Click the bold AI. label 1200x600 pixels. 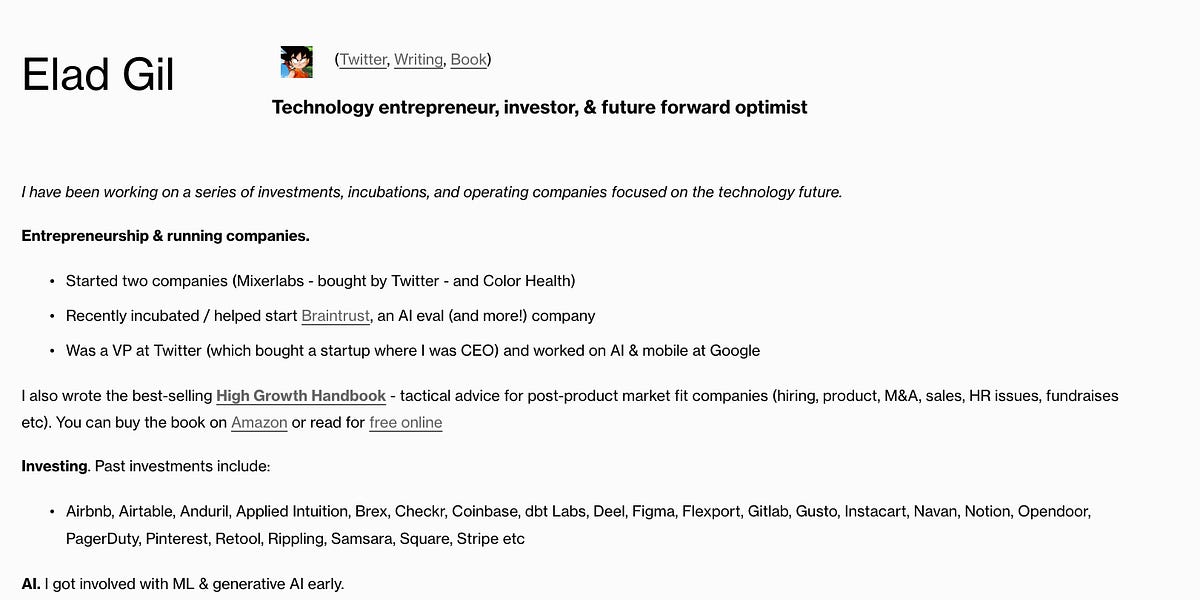(x=31, y=584)
